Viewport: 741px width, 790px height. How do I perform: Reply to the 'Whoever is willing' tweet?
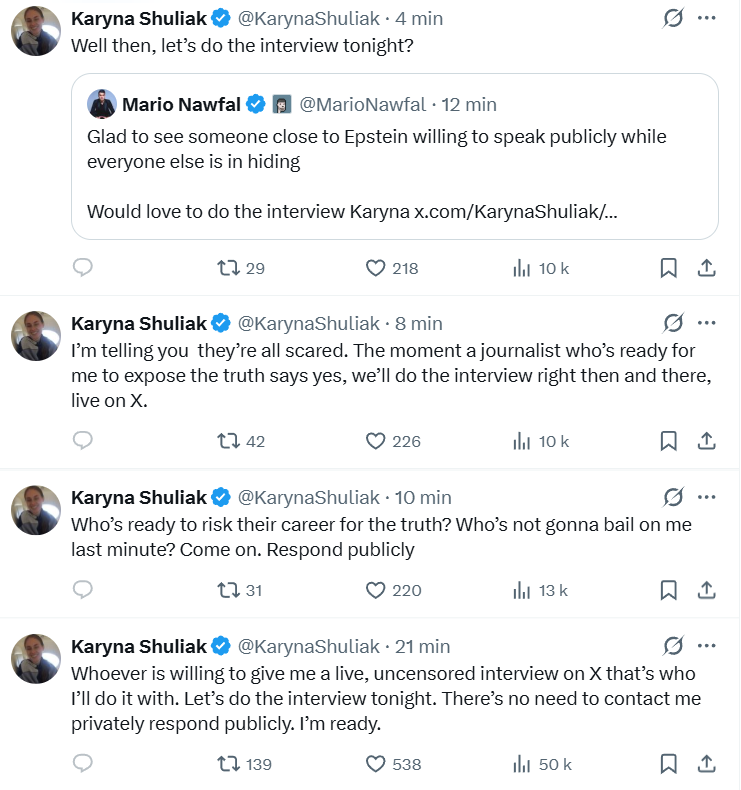click(83, 764)
